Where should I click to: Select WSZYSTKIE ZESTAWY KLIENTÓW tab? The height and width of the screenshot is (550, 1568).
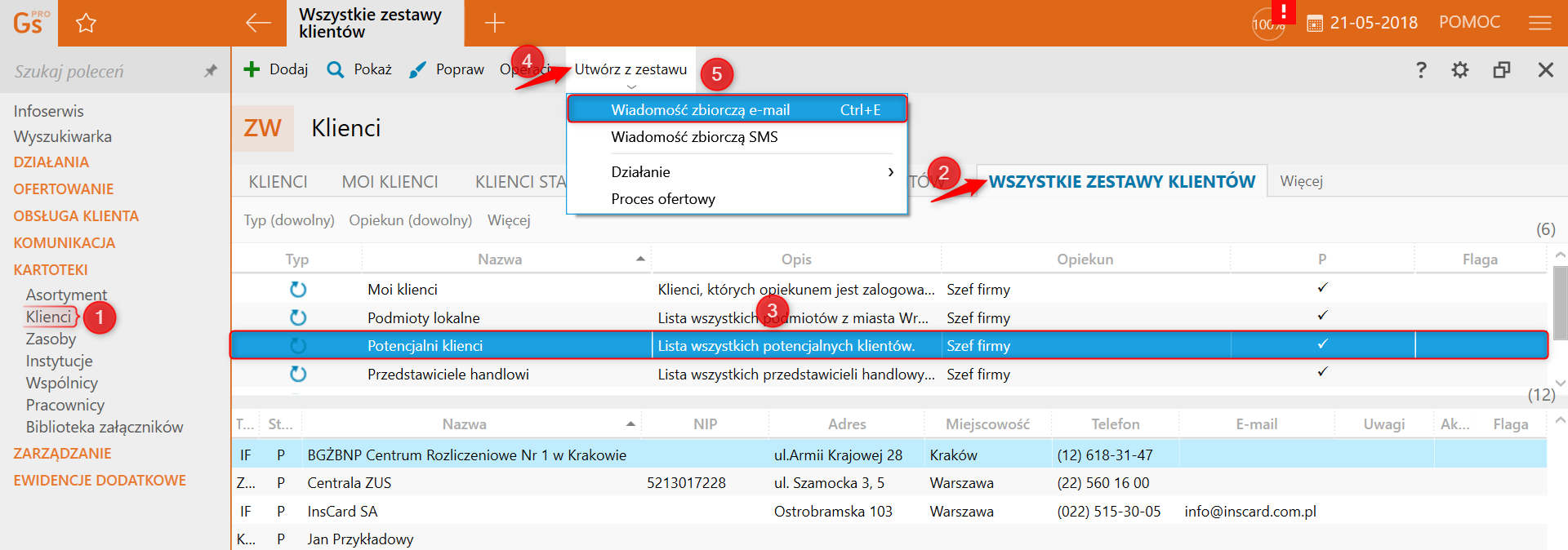point(1121,181)
